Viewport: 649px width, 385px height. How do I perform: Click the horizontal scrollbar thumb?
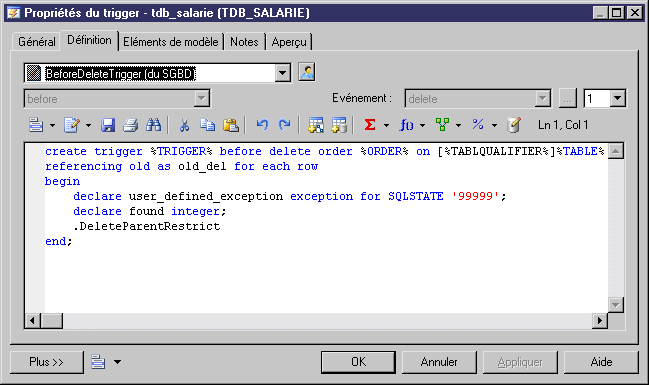[52, 320]
